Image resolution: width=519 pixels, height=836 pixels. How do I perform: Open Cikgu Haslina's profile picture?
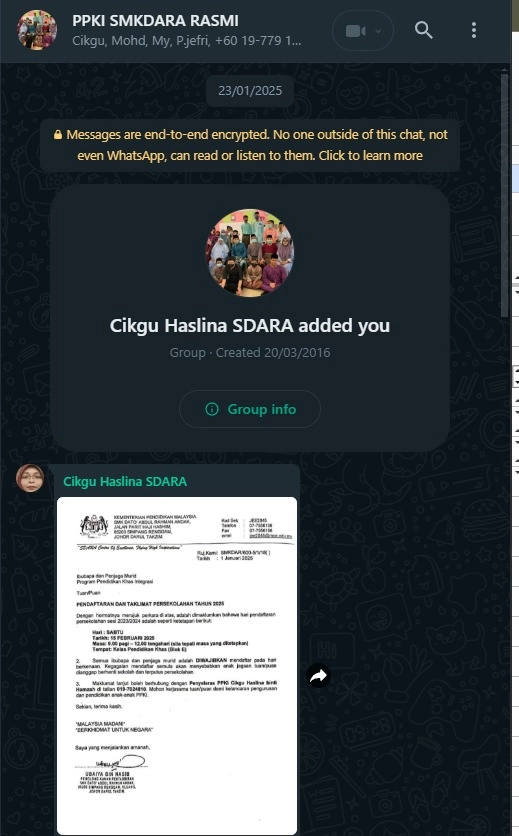[x=30, y=478]
